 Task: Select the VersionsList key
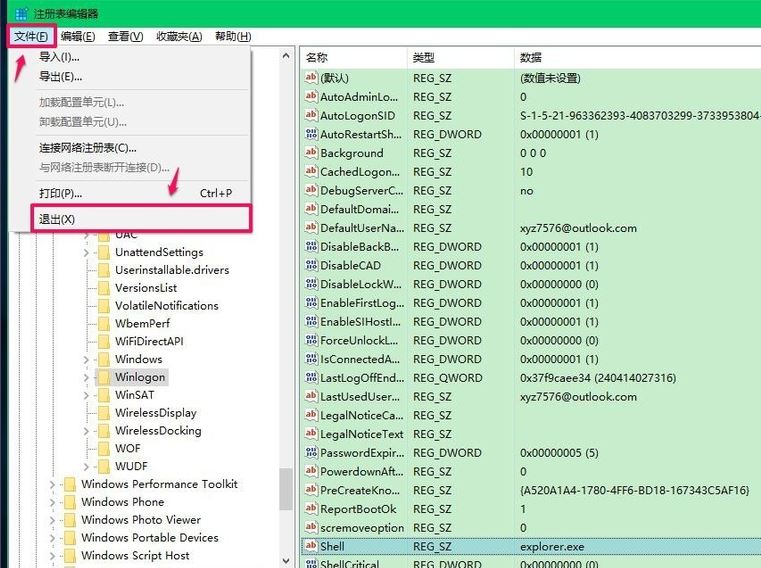click(146, 288)
